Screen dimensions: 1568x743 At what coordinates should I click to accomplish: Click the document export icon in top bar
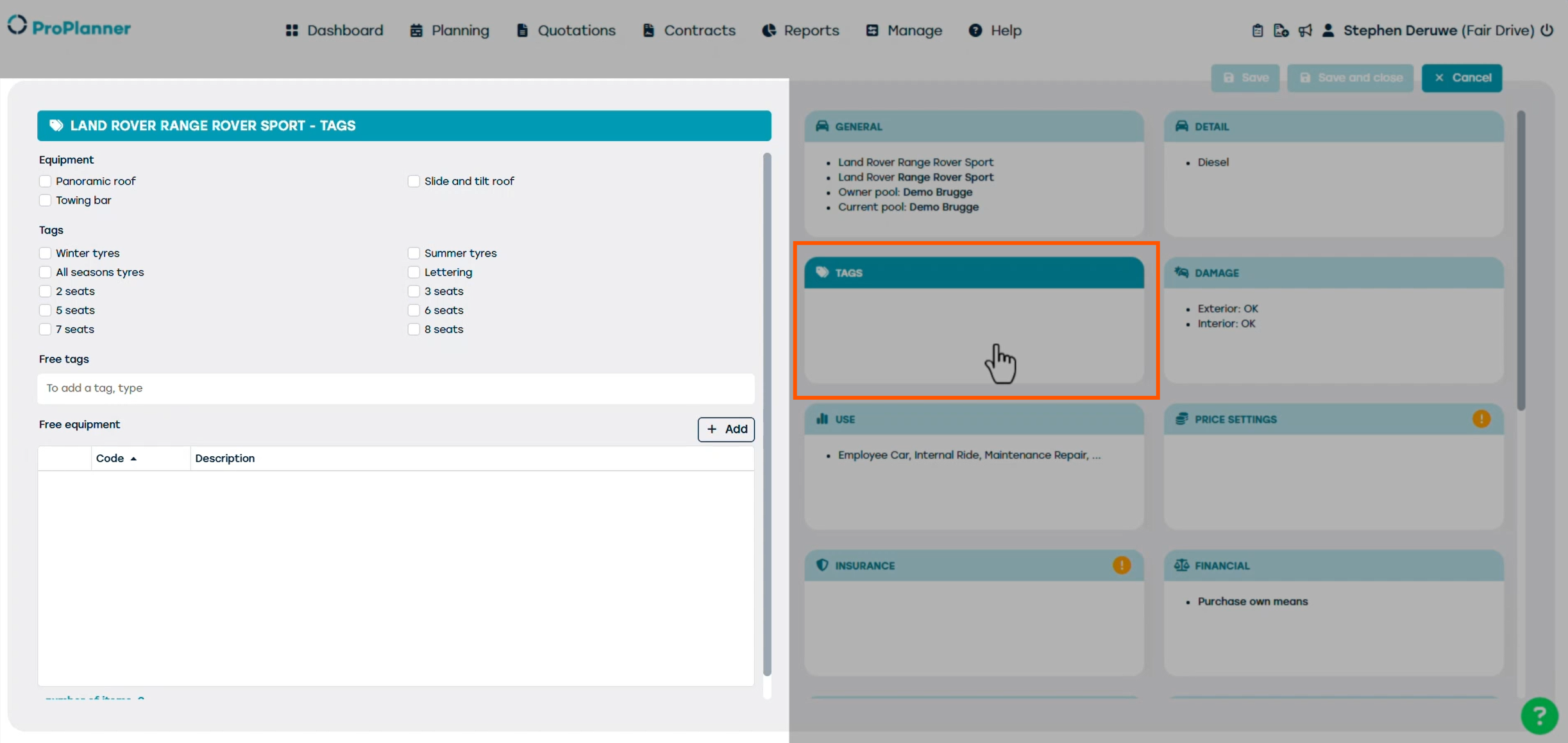click(1281, 30)
